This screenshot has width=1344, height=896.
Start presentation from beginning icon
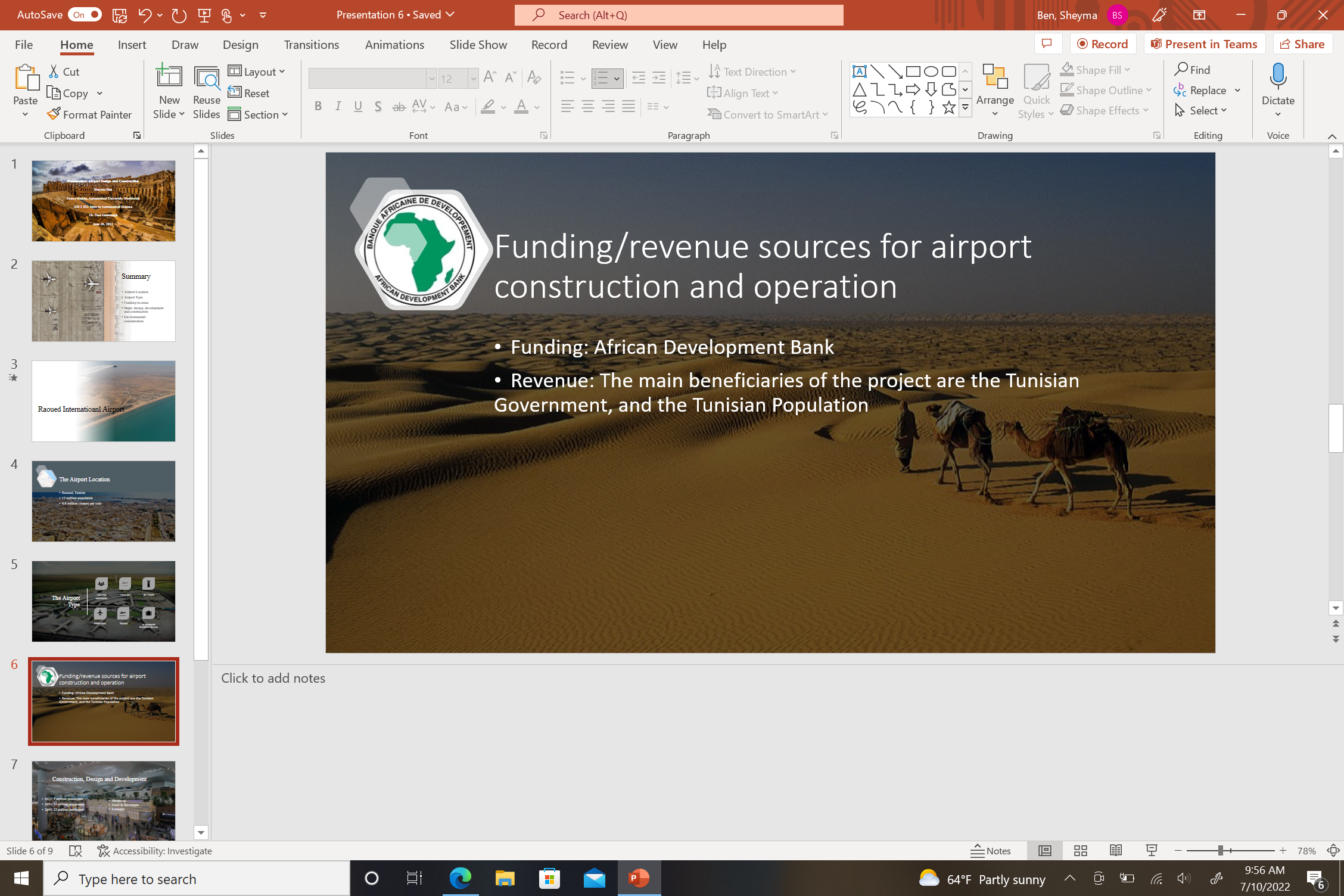click(x=204, y=15)
